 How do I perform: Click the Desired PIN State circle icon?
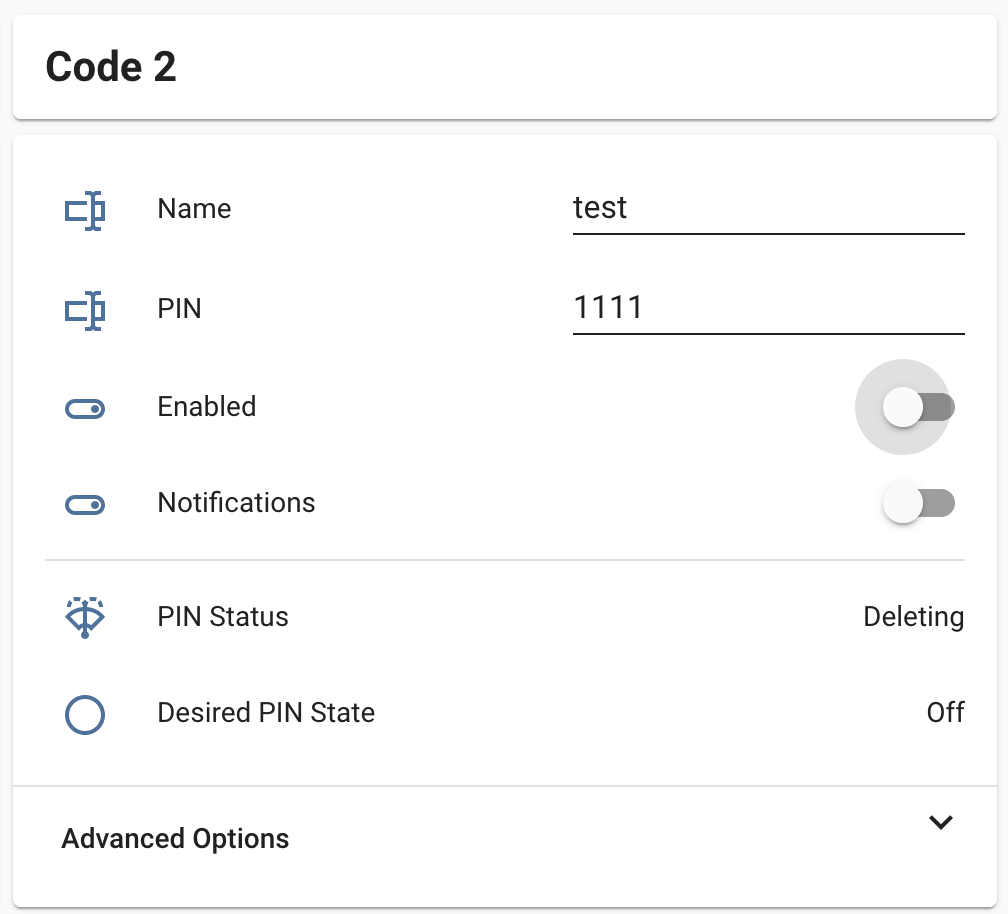[85, 714]
